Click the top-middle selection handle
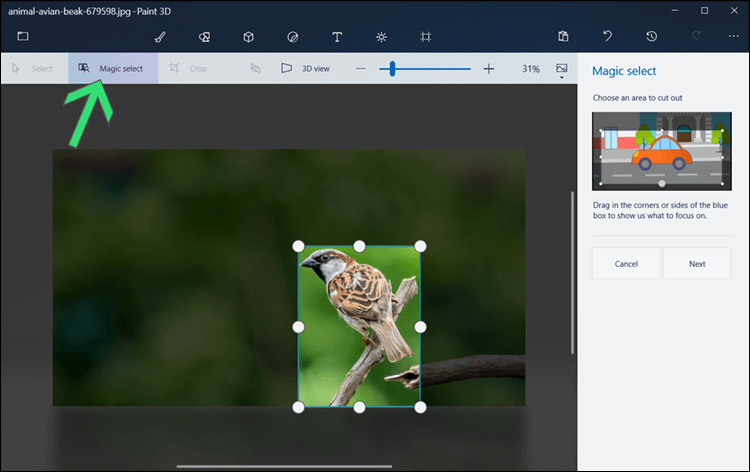 (359, 246)
